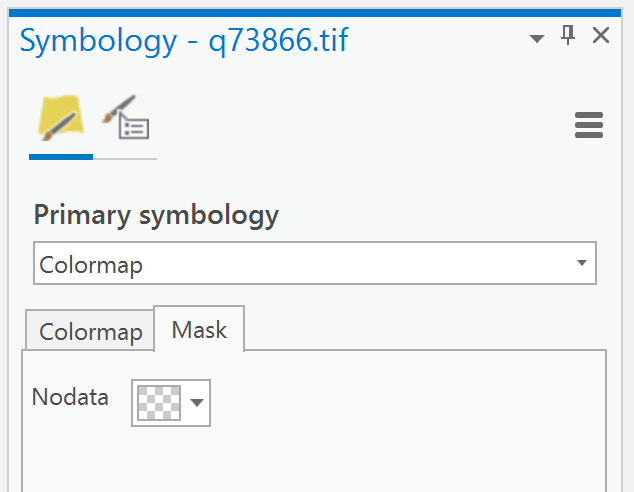Click the Nodata checkered color swatch
Viewport: 634px width, 492px height.
159,402
